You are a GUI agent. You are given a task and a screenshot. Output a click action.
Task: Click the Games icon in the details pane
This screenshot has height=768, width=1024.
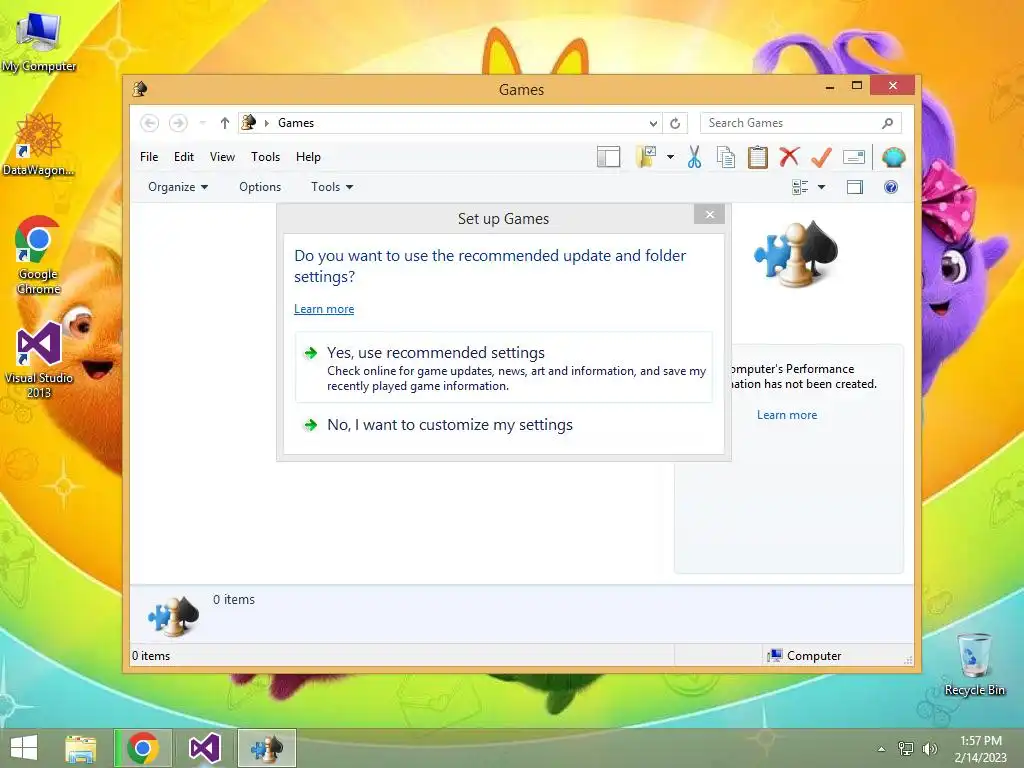click(173, 616)
